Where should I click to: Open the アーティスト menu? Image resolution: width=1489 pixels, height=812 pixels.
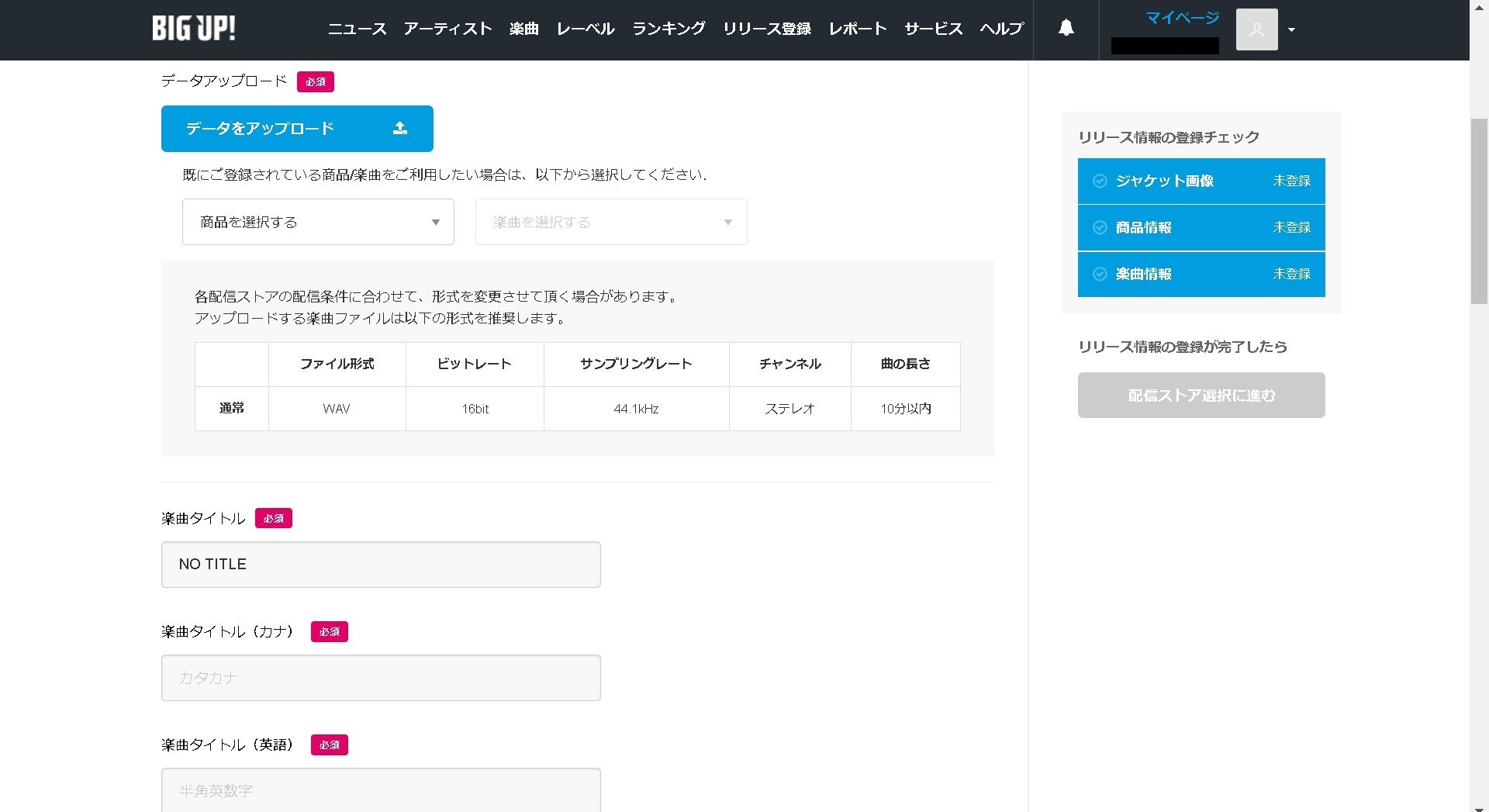pyautogui.click(x=447, y=29)
